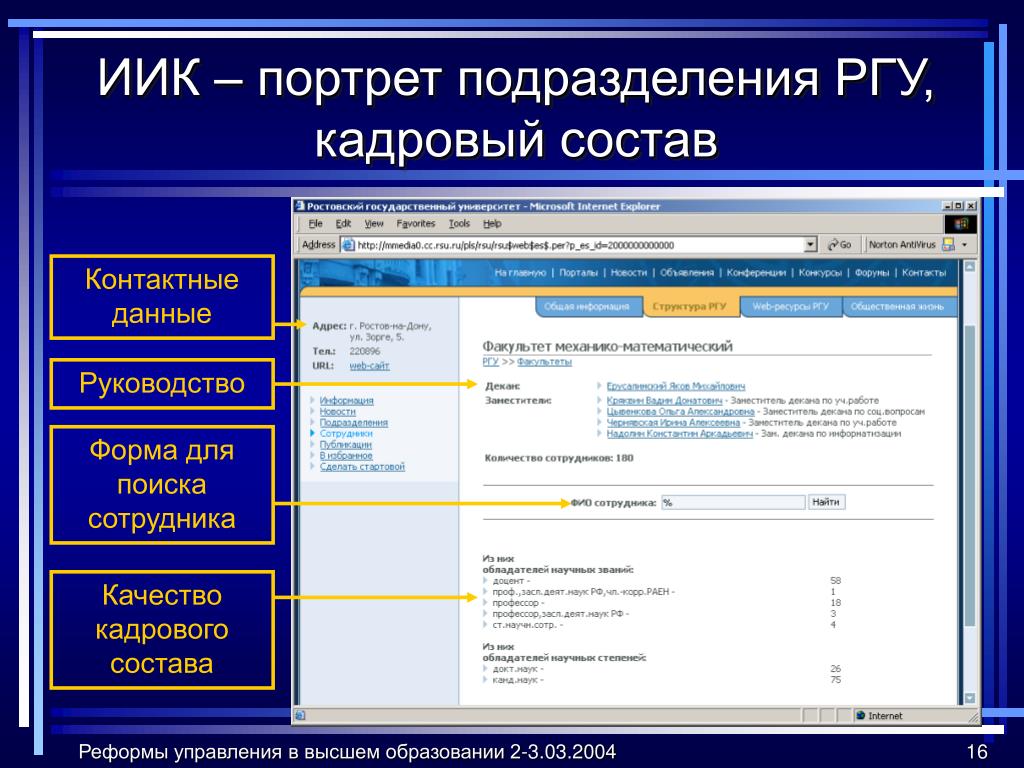
Task: Click 'На главную' top navigation link
Action: click(x=520, y=272)
